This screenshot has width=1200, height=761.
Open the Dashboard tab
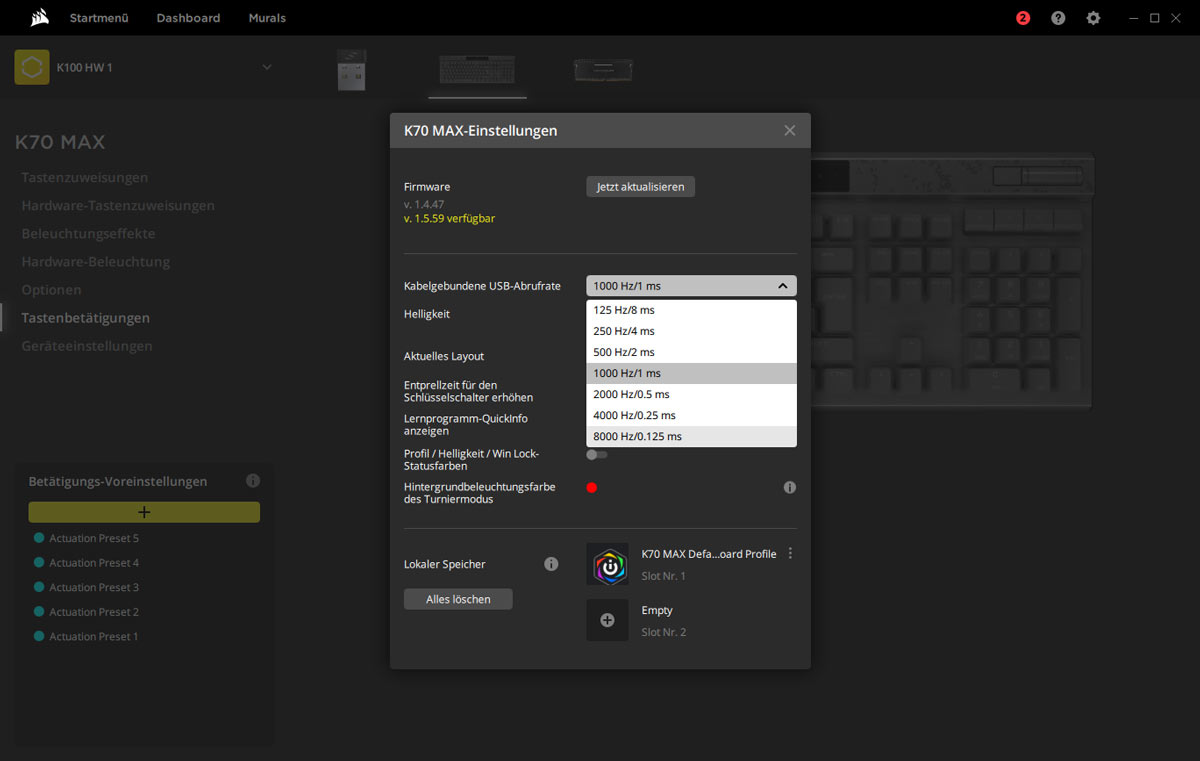point(188,18)
